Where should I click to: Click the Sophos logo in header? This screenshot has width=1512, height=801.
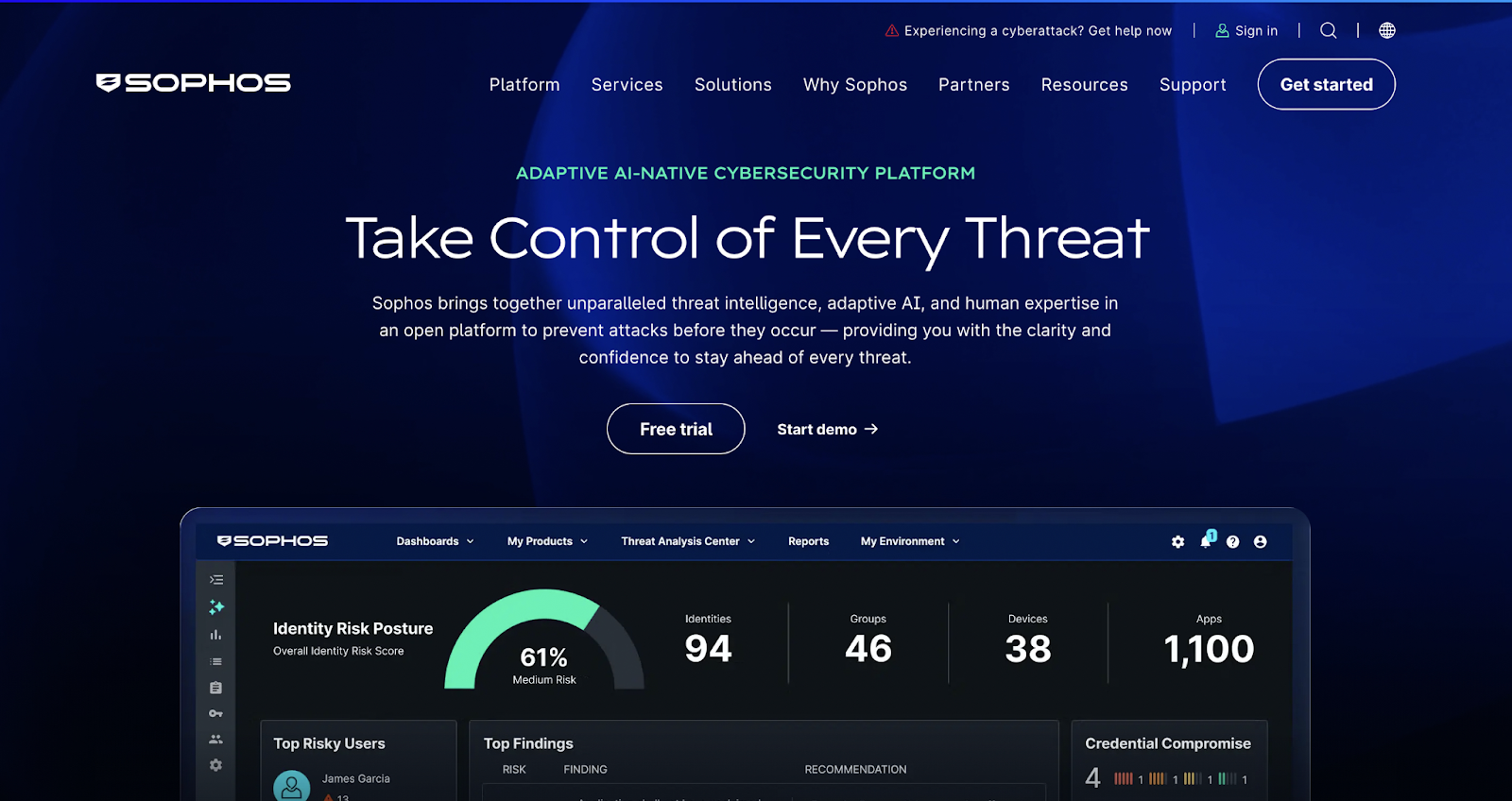[193, 83]
